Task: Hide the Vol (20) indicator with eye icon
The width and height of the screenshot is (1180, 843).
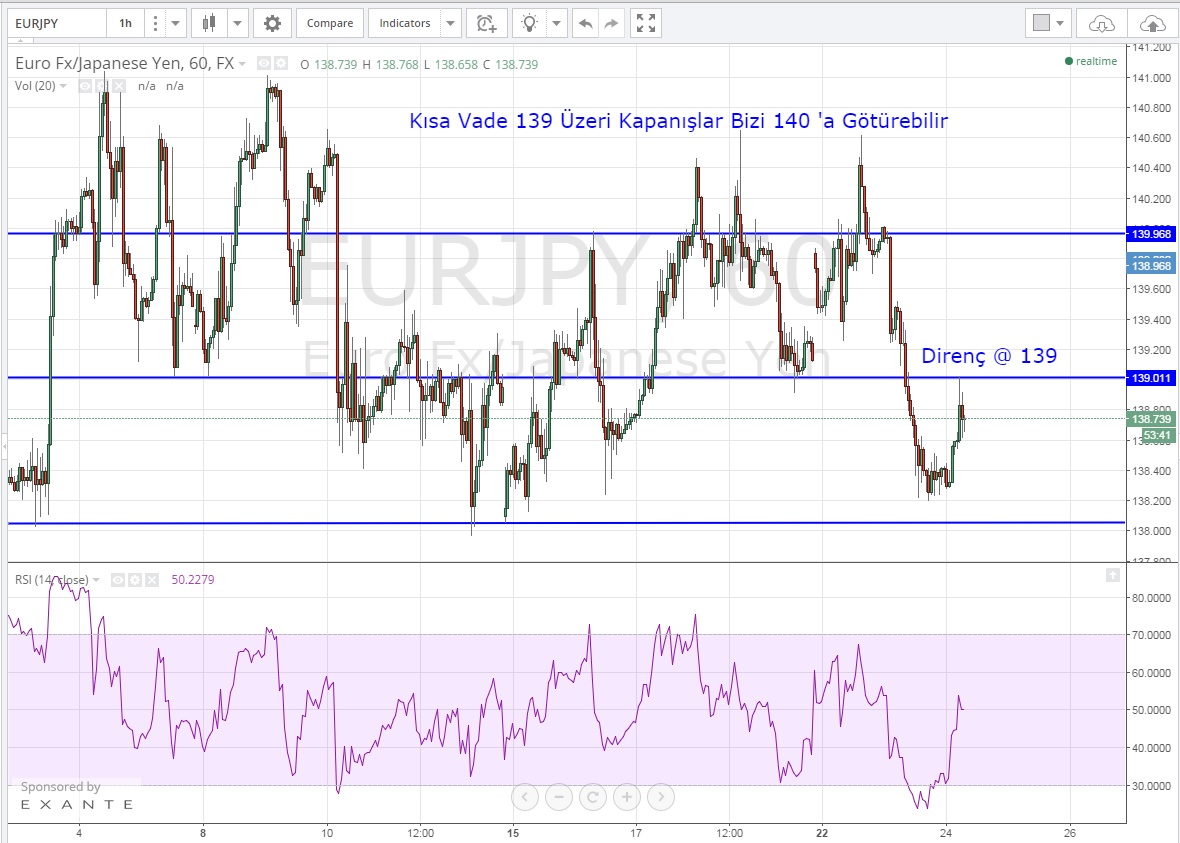Action: click(85, 86)
